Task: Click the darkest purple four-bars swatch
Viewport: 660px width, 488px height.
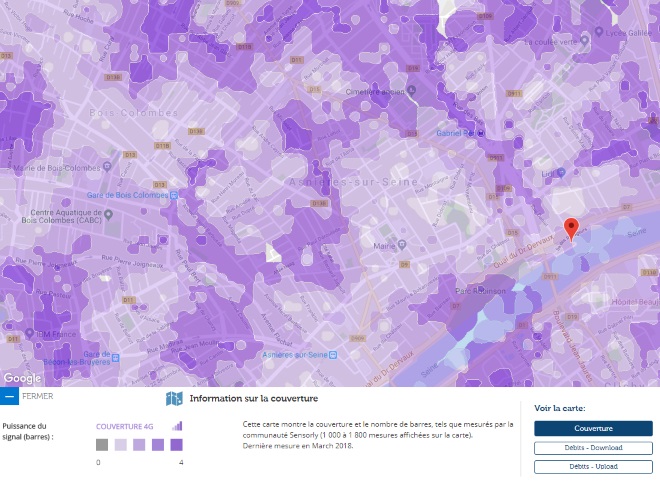Action: [x=176, y=445]
